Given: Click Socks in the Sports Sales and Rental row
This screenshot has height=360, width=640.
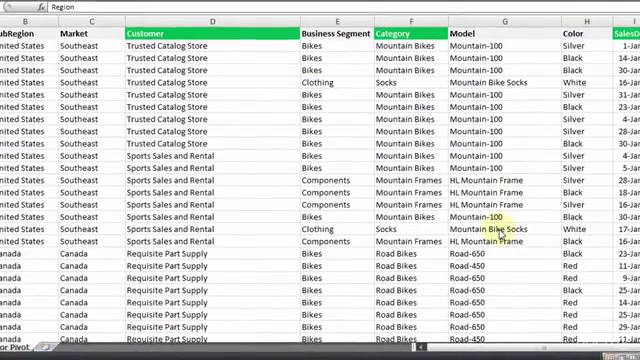Looking at the screenshot, I should [x=386, y=229].
